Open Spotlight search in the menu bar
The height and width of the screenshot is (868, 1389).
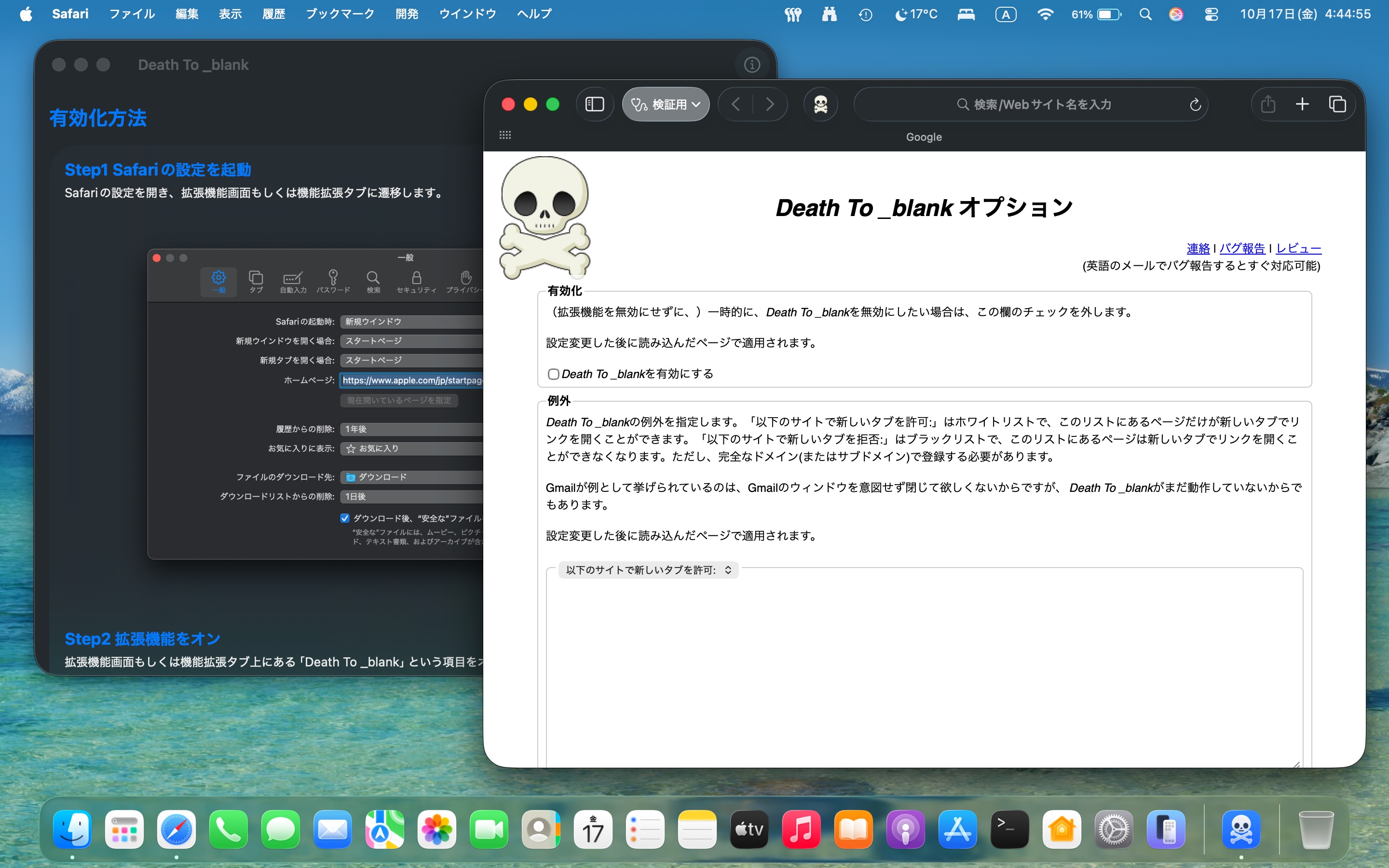(x=1145, y=14)
